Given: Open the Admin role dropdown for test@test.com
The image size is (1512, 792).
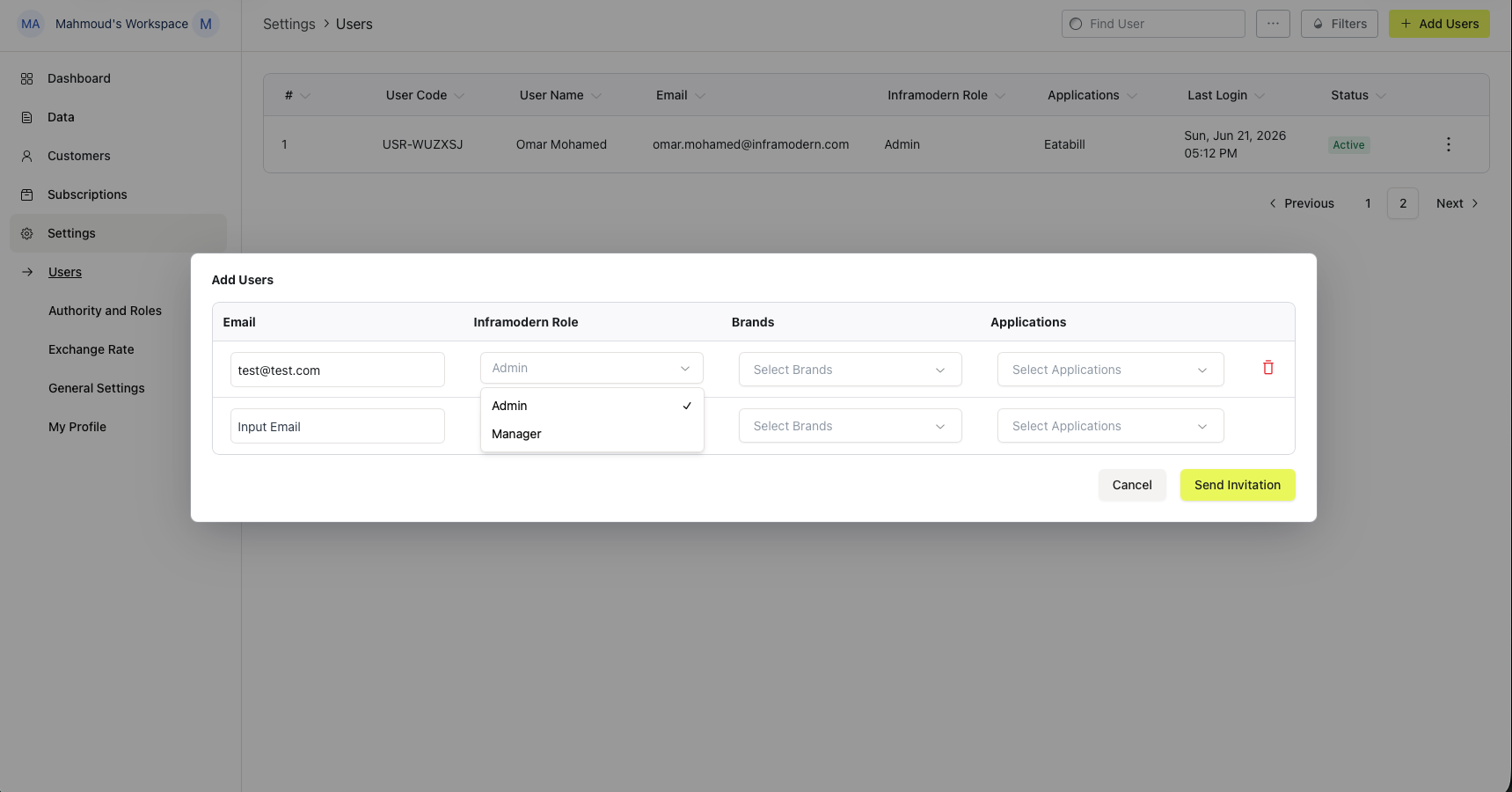Looking at the screenshot, I should click(592, 368).
